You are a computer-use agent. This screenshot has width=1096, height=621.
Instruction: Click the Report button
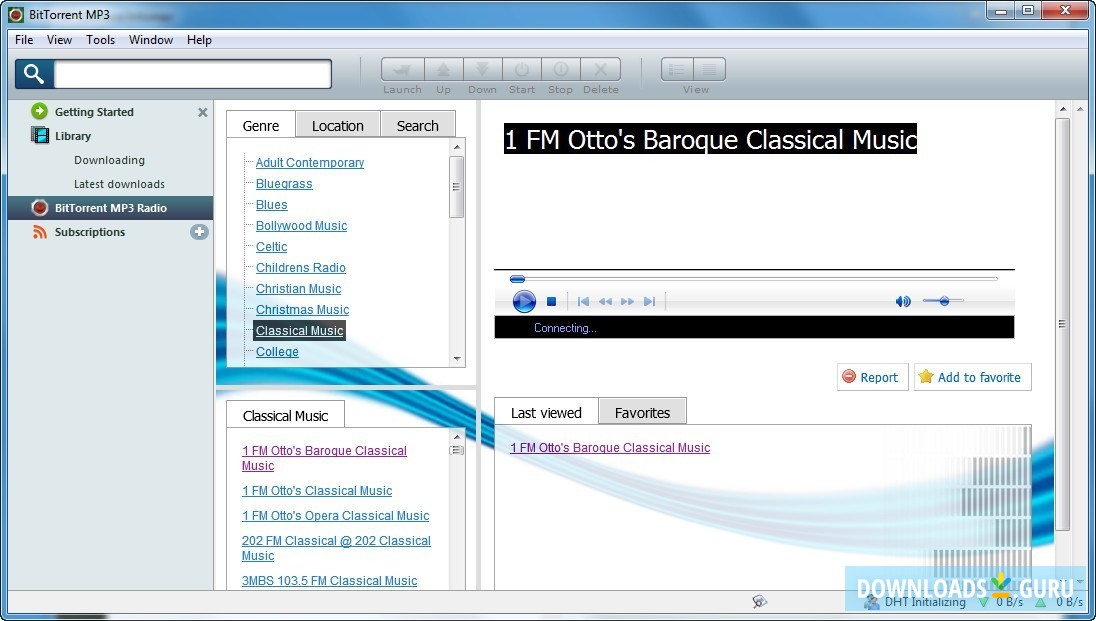tap(872, 377)
